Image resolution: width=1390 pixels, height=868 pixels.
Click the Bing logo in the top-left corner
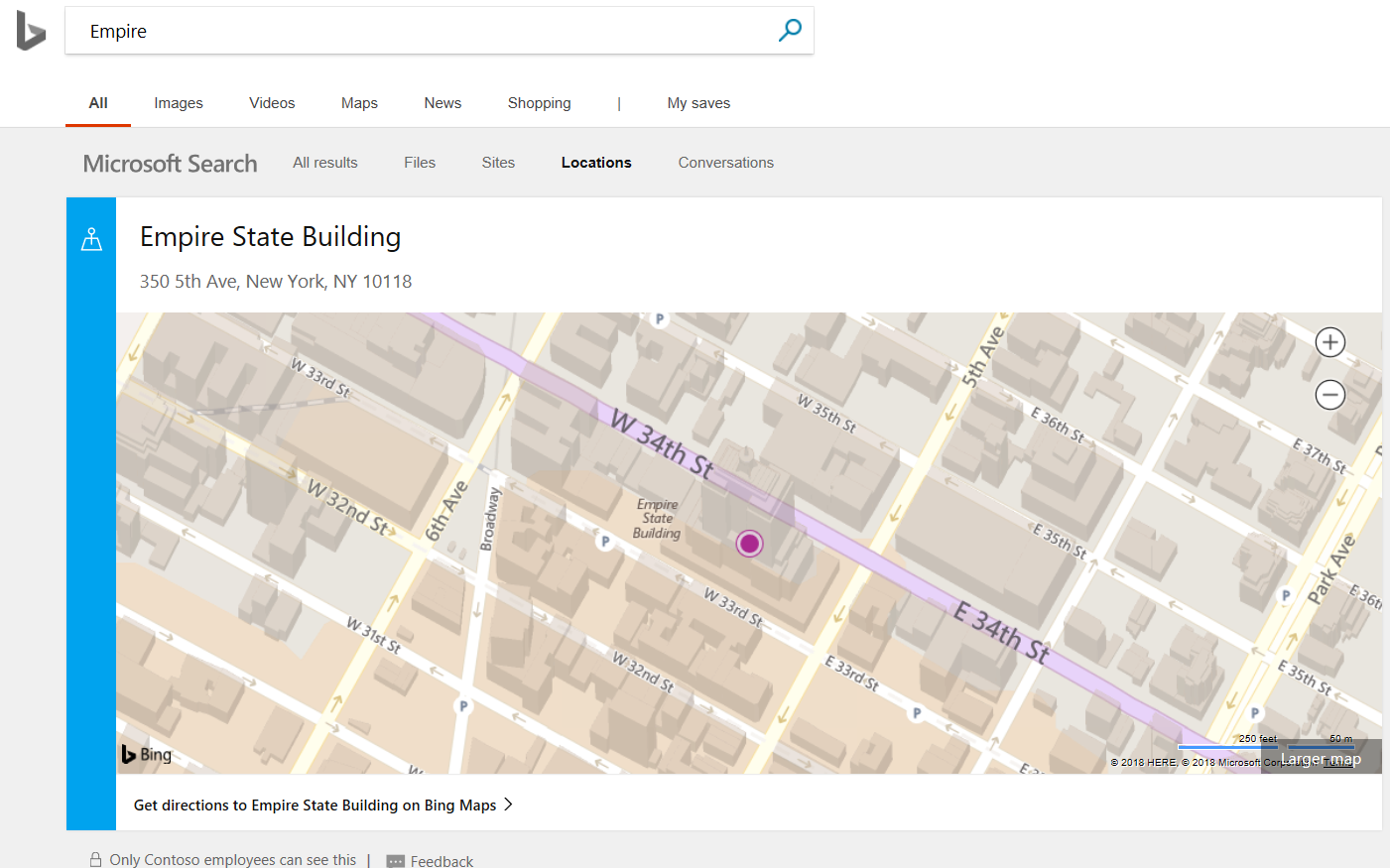tap(31, 31)
